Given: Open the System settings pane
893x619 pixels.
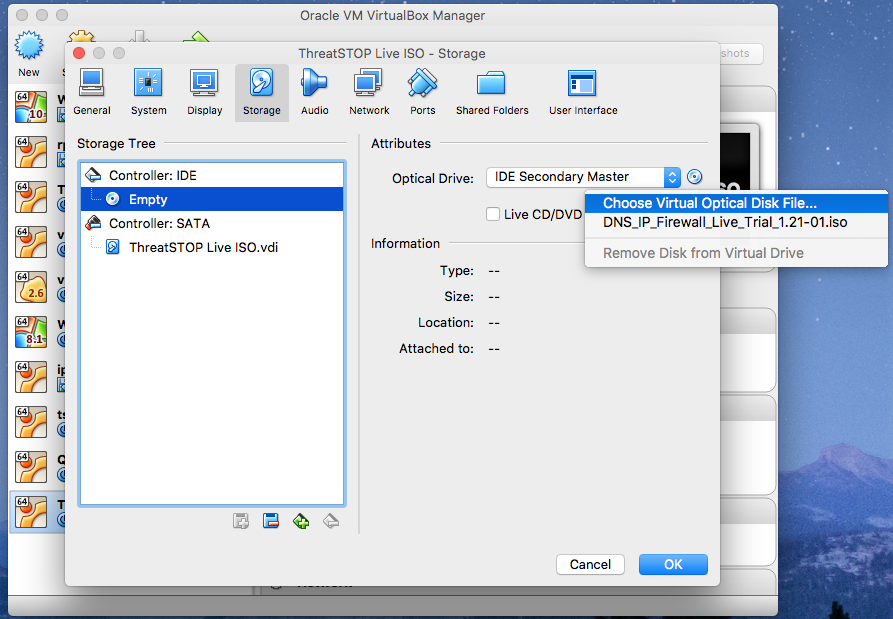Looking at the screenshot, I should click(x=148, y=92).
